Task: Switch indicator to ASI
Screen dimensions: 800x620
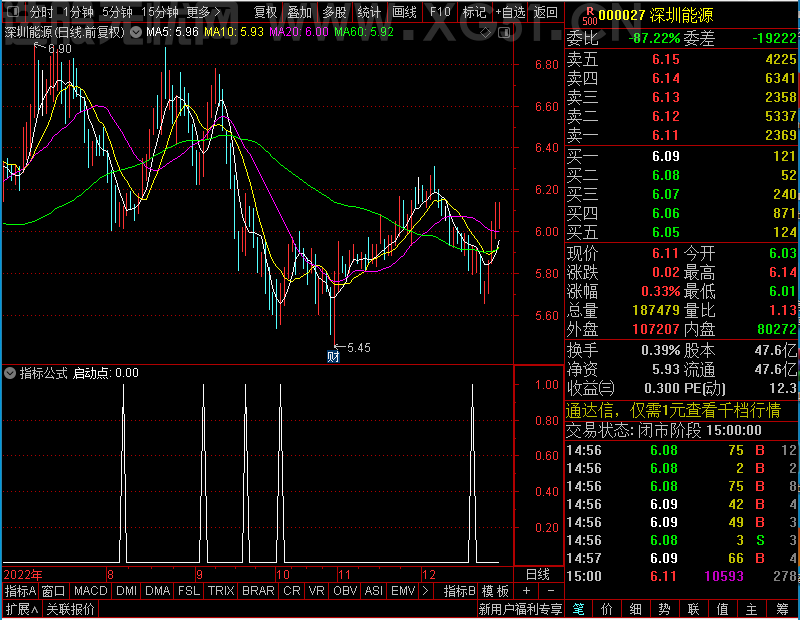Action: tap(373, 591)
